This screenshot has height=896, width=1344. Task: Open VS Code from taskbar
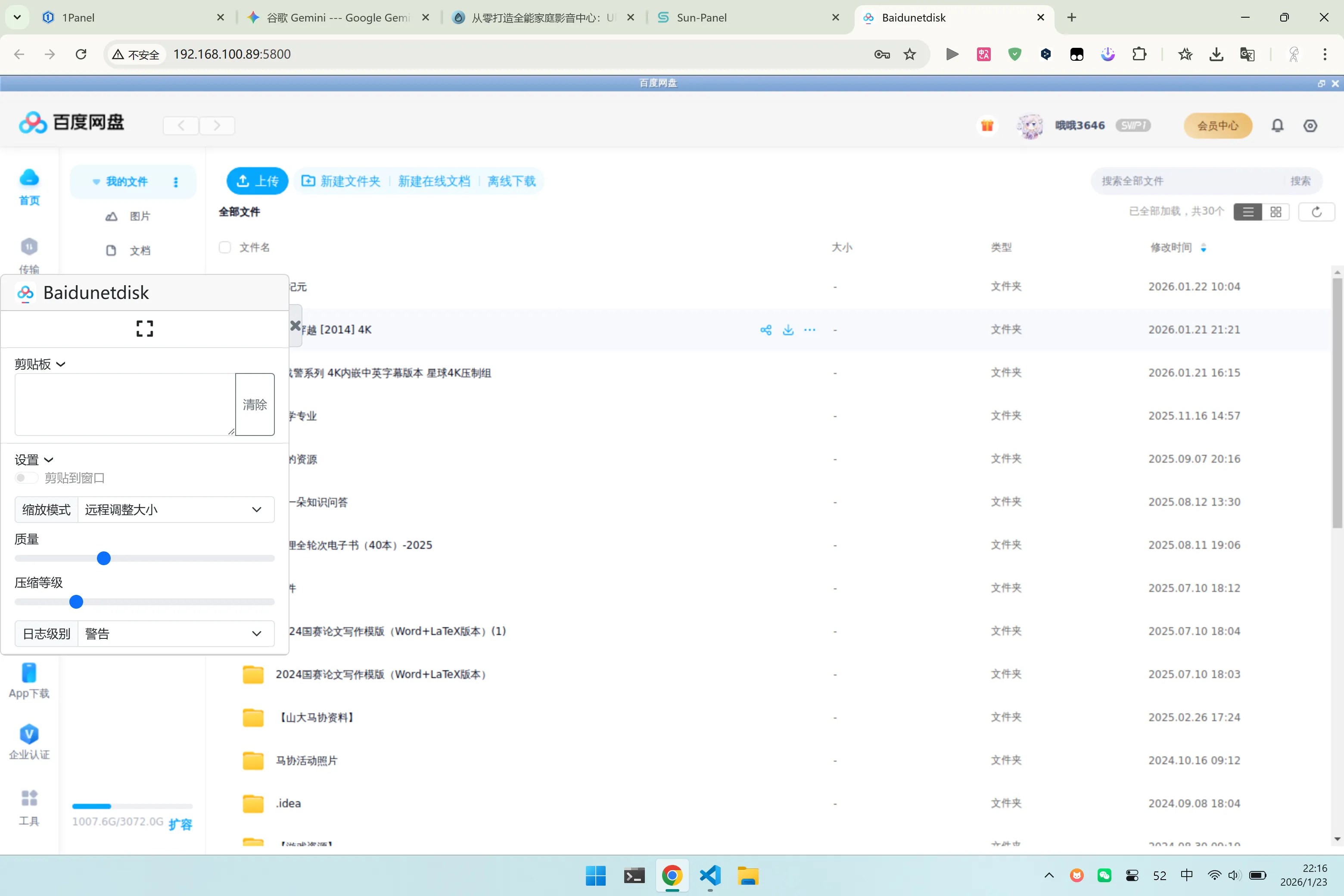(710, 875)
